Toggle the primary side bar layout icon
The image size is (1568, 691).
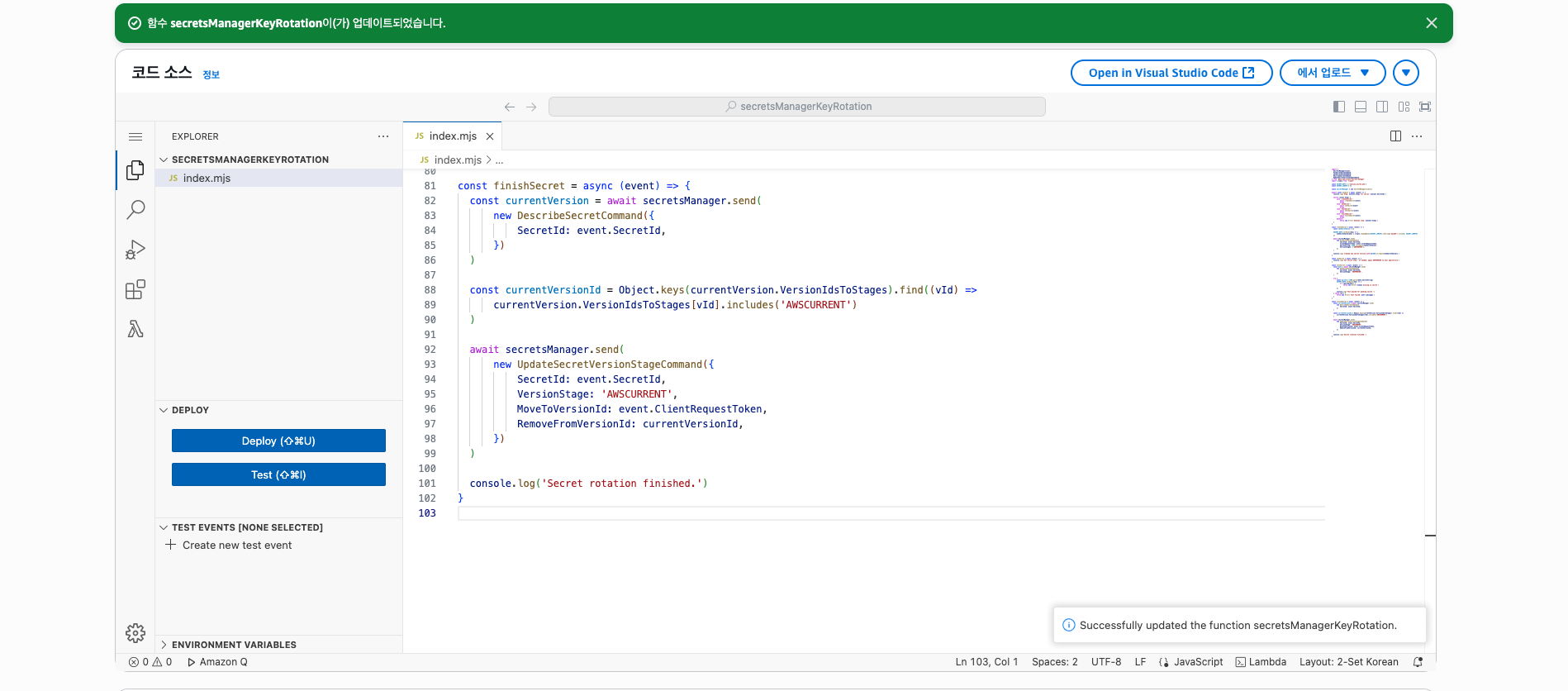pos(1339,107)
